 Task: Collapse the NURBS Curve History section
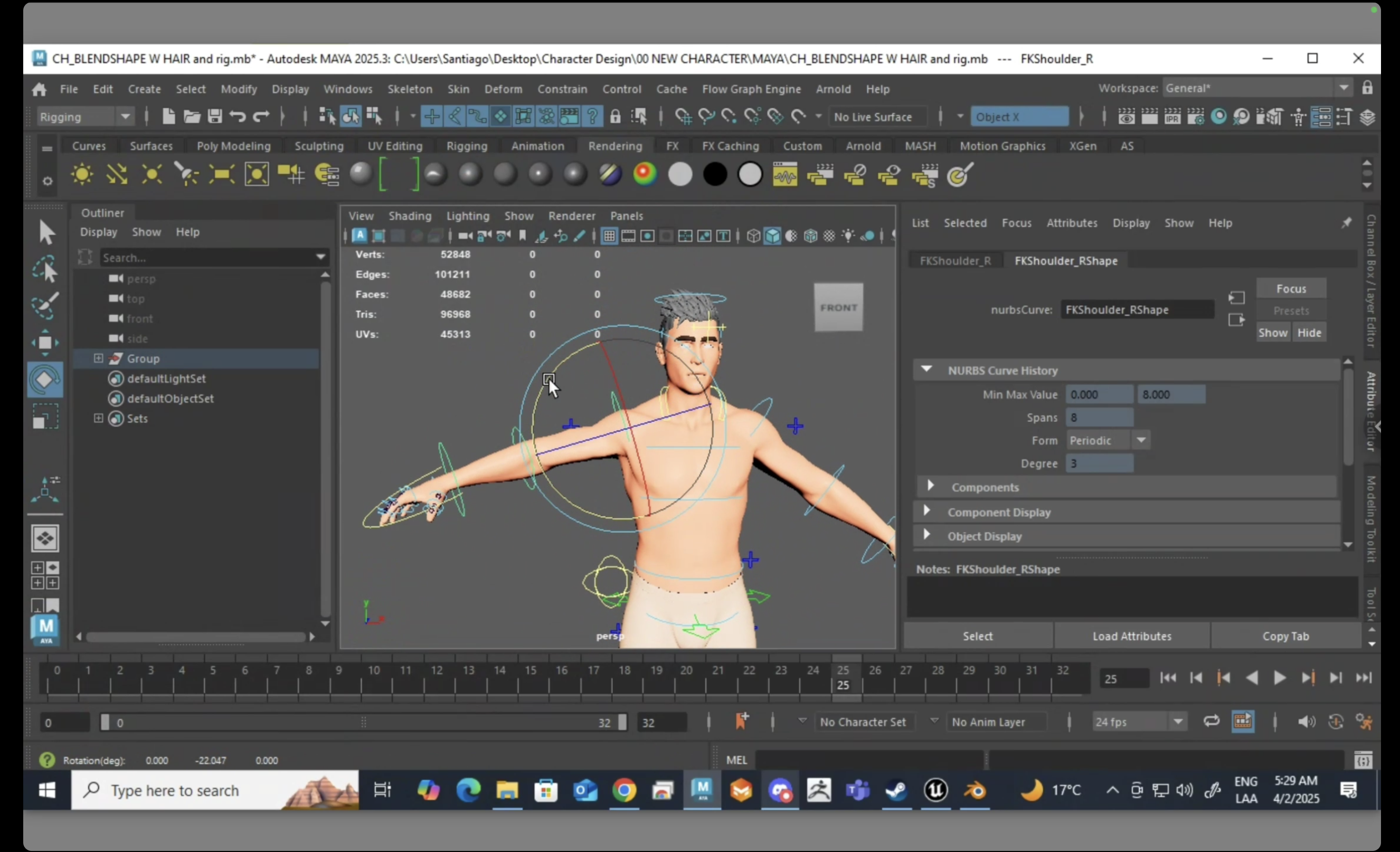(x=926, y=370)
